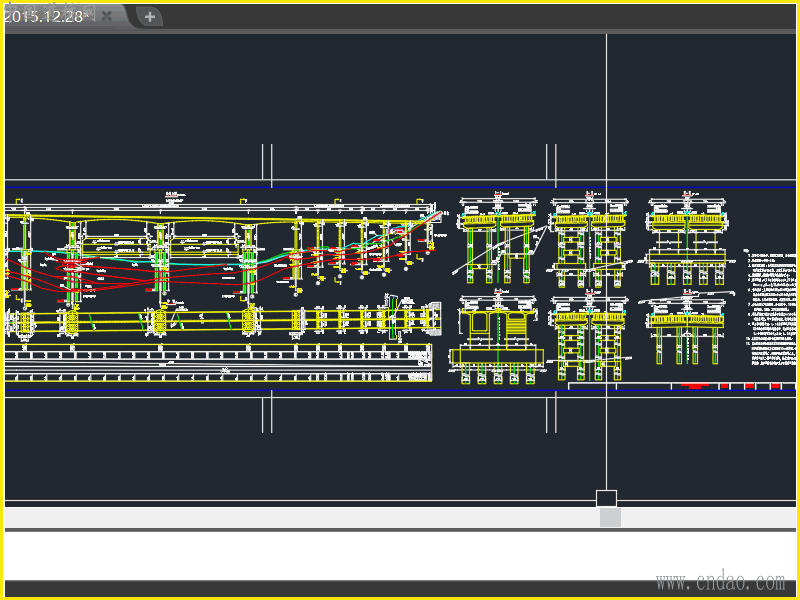Click the horizontal scrollbar thumb

click(610, 517)
